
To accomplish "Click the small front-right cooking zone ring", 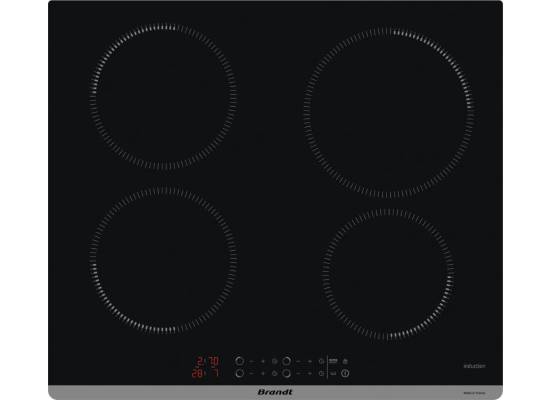I will 388,275.
